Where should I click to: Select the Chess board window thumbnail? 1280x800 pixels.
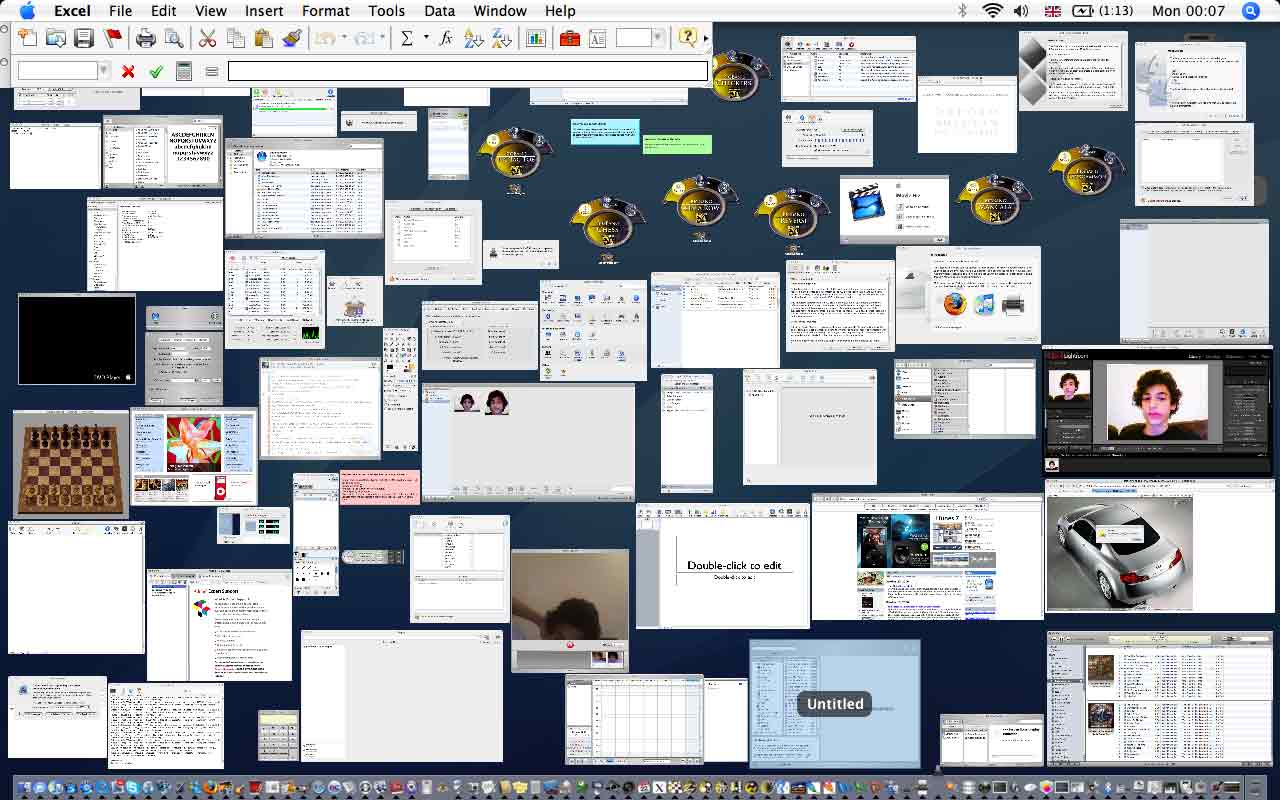click(71, 464)
